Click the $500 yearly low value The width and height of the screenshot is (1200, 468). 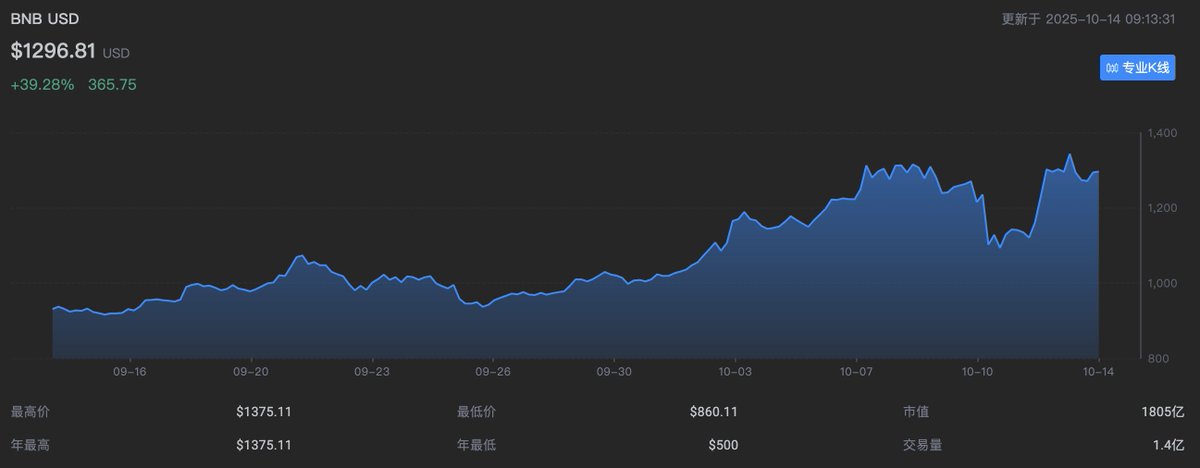723,444
